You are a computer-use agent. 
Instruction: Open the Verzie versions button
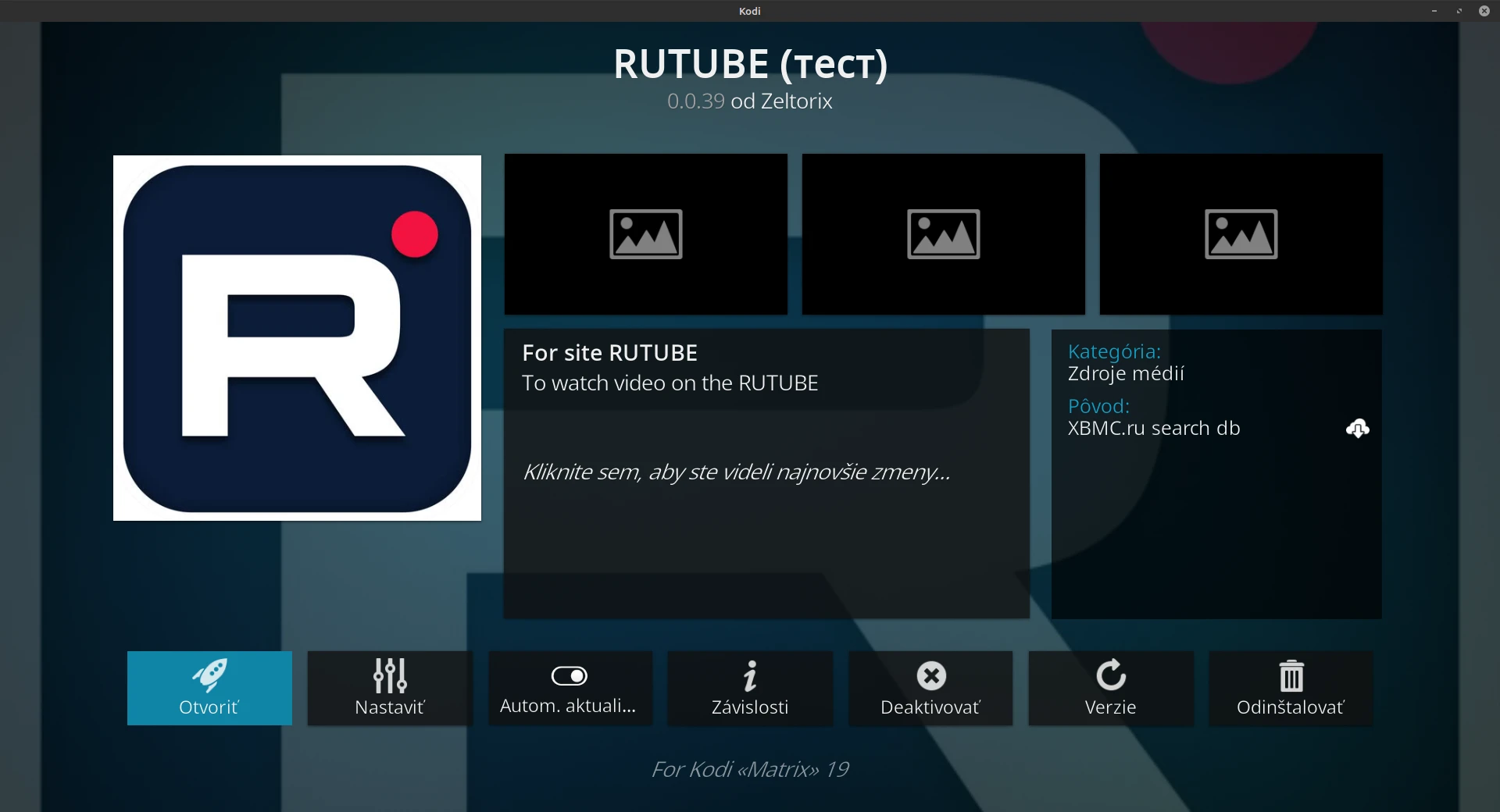tap(1111, 688)
